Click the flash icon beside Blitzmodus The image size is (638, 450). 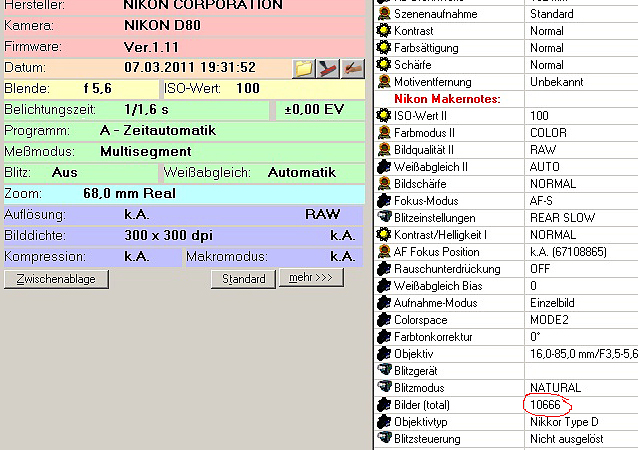(x=384, y=387)
